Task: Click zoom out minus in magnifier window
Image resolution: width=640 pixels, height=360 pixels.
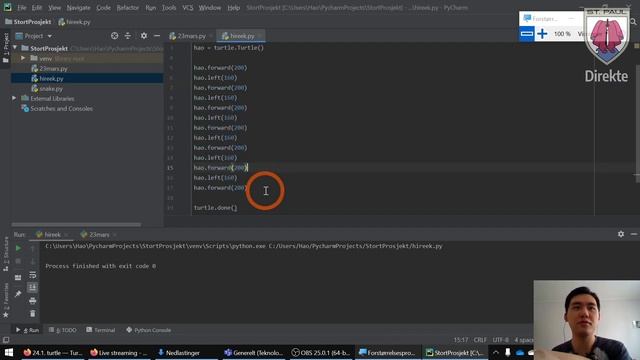Action: point(527,33)
